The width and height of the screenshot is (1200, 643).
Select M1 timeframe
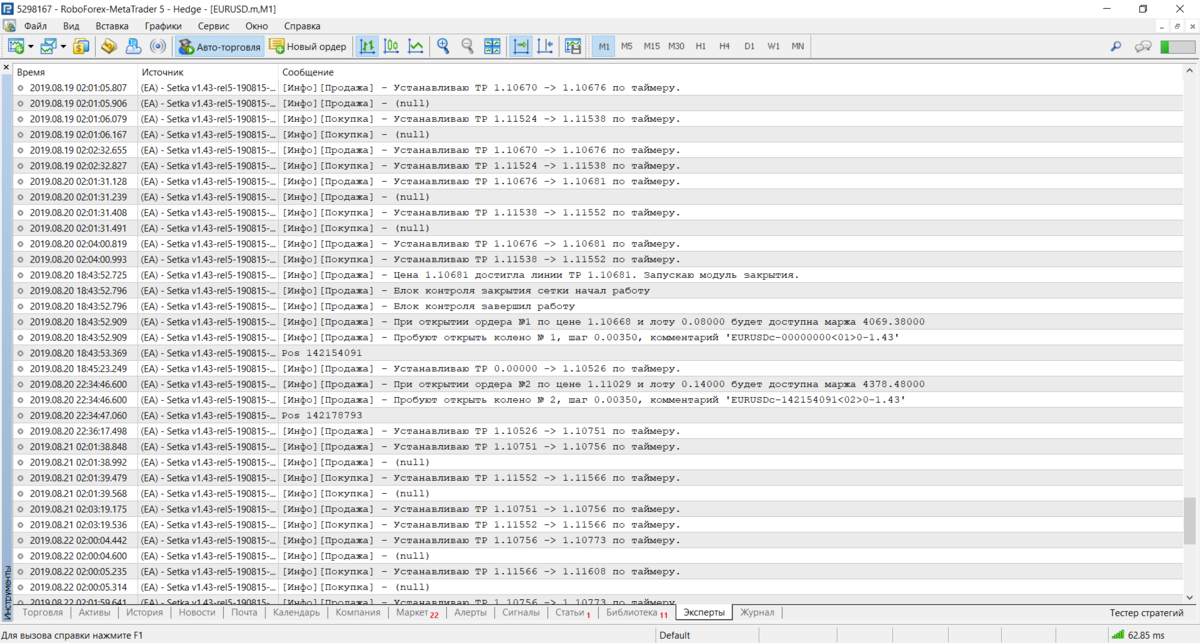point(603,46)
